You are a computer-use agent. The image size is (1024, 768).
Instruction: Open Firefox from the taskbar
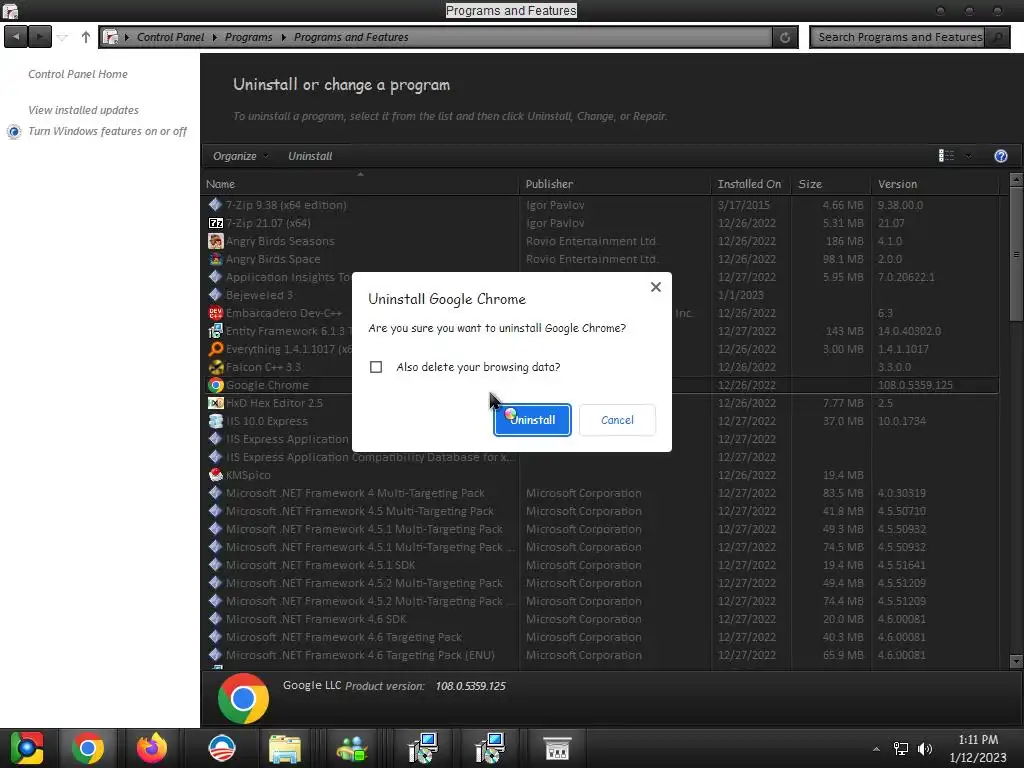(152, 748)
